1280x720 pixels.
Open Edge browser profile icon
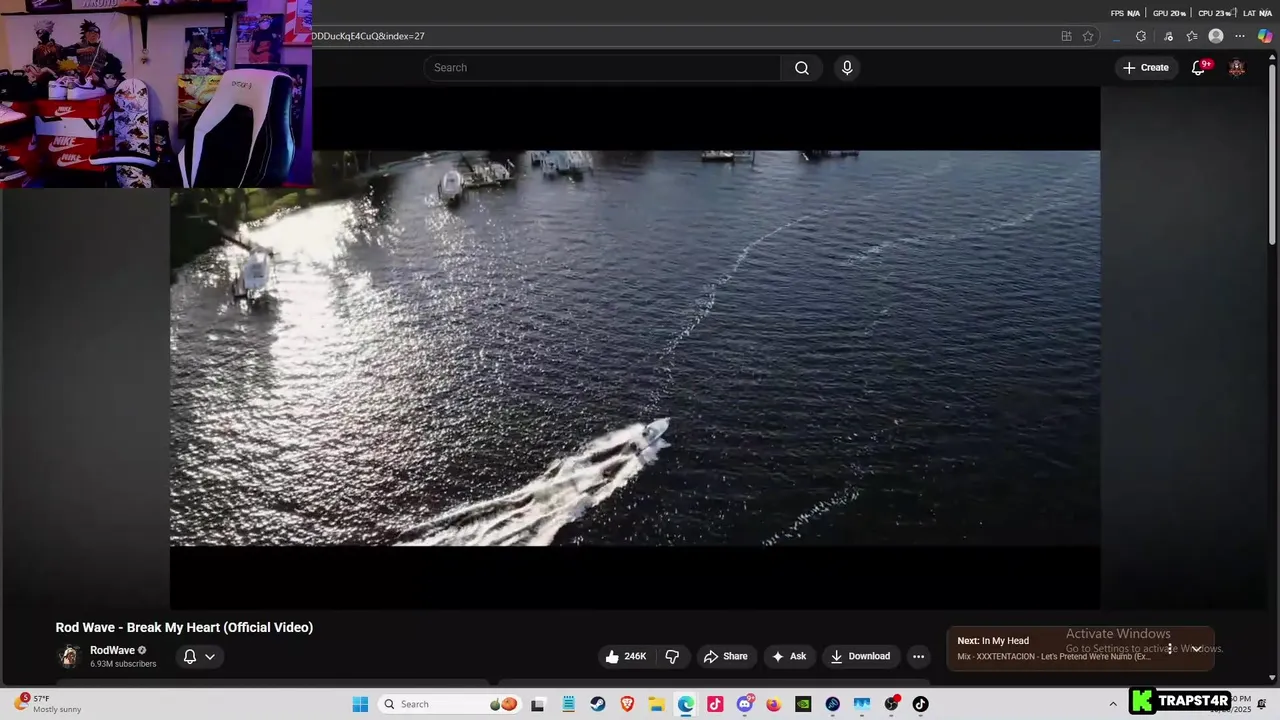click(x=1216, y=36)
